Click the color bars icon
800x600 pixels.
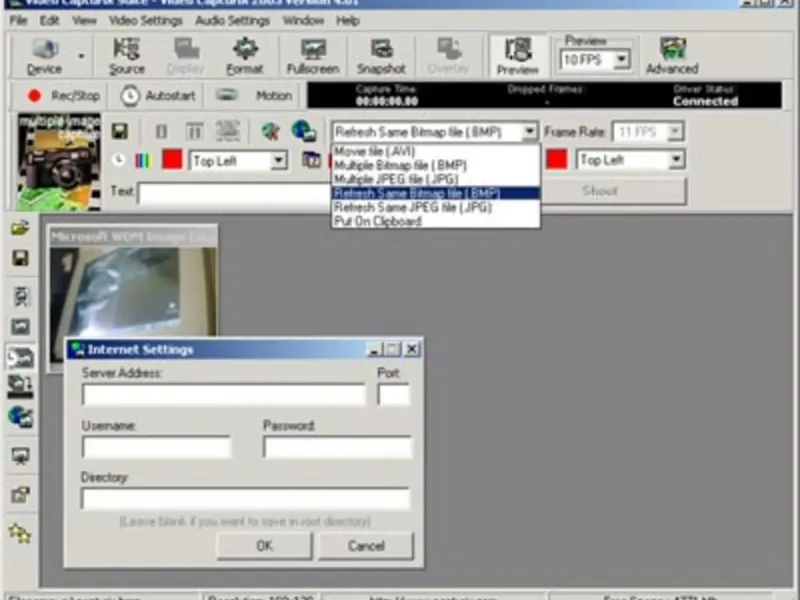[143, 161]
